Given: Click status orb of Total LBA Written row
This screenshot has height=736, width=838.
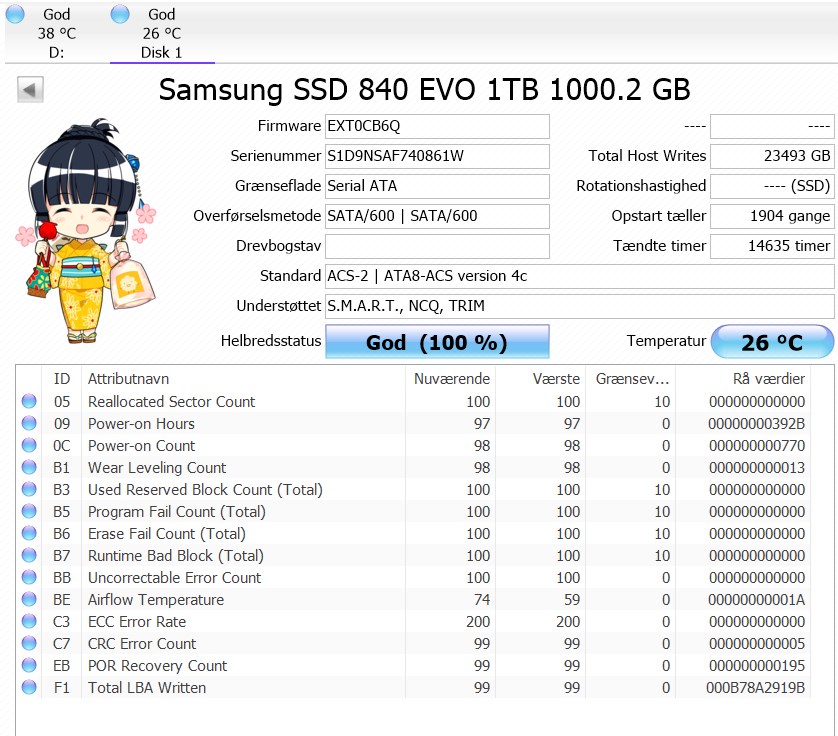Looking at the screenshot, I should pyautogui.click(x=29, y=687).
